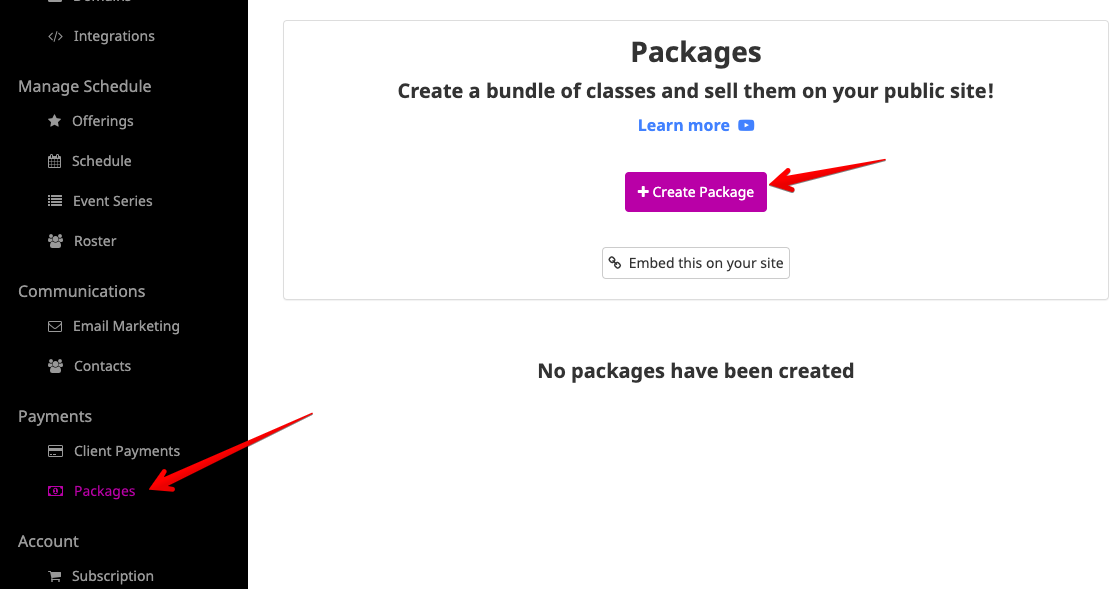Click the chain link icon on Embed button
The height and width of the screenshot is (589, 1117).
[x=615, y=263]
